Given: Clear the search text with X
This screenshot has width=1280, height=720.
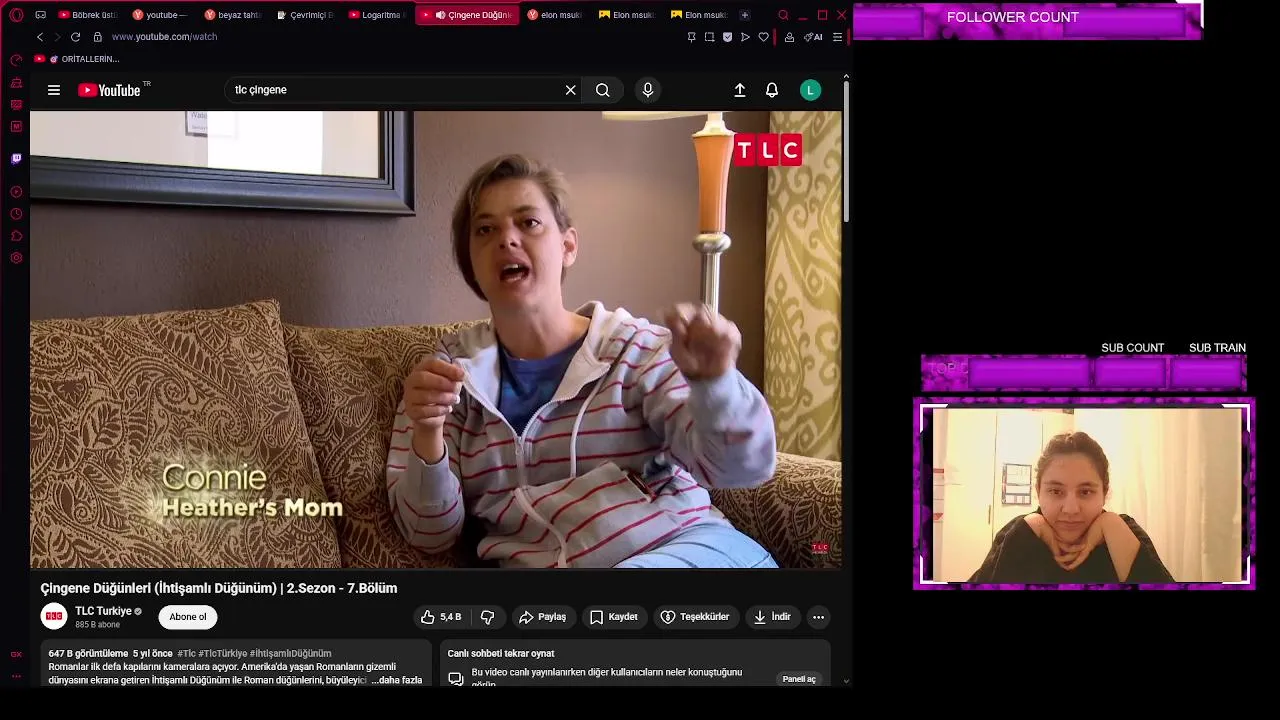Looking at the screenshot, I should click(570, 90).
